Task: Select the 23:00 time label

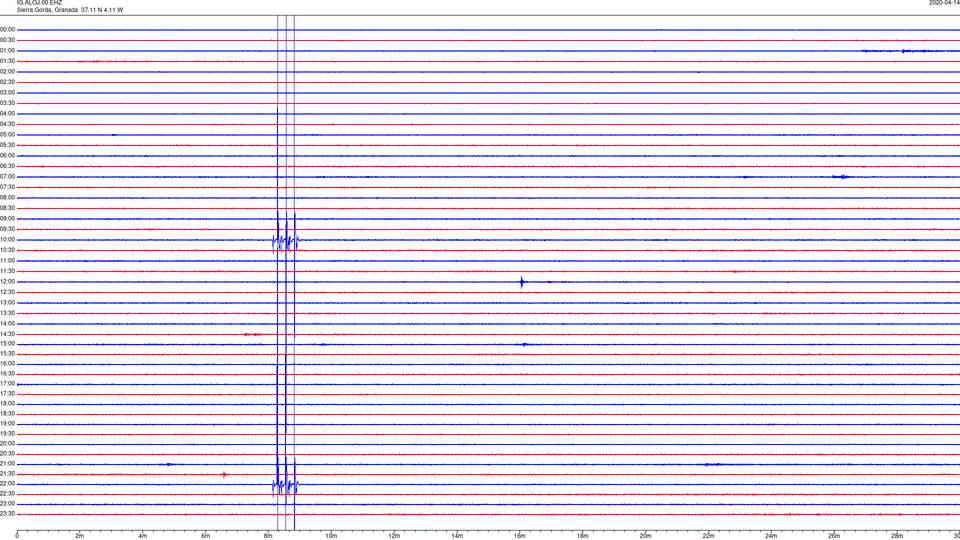Action: (7, 504)
